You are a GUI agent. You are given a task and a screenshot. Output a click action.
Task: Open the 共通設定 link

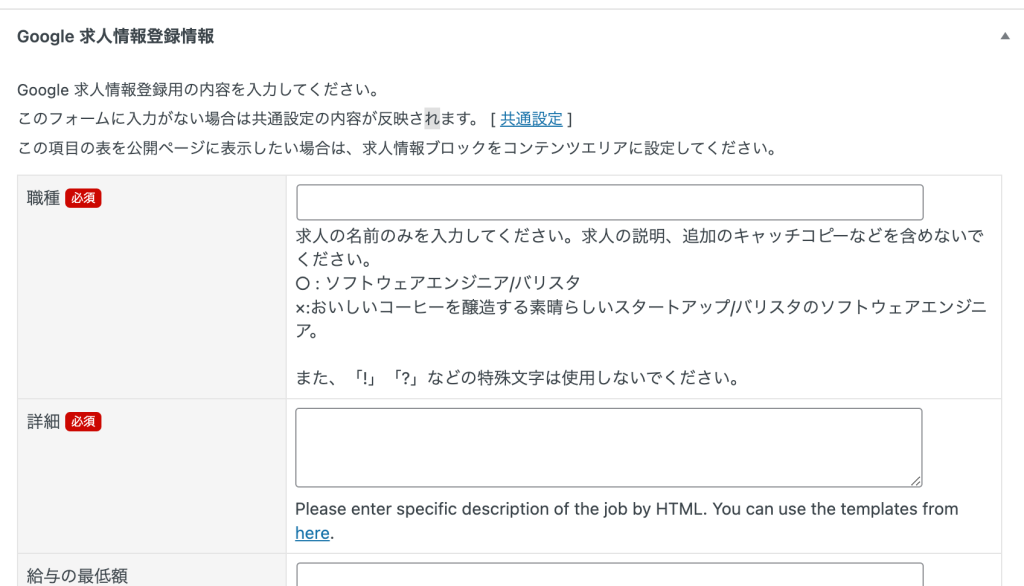[x=531, y=119]
